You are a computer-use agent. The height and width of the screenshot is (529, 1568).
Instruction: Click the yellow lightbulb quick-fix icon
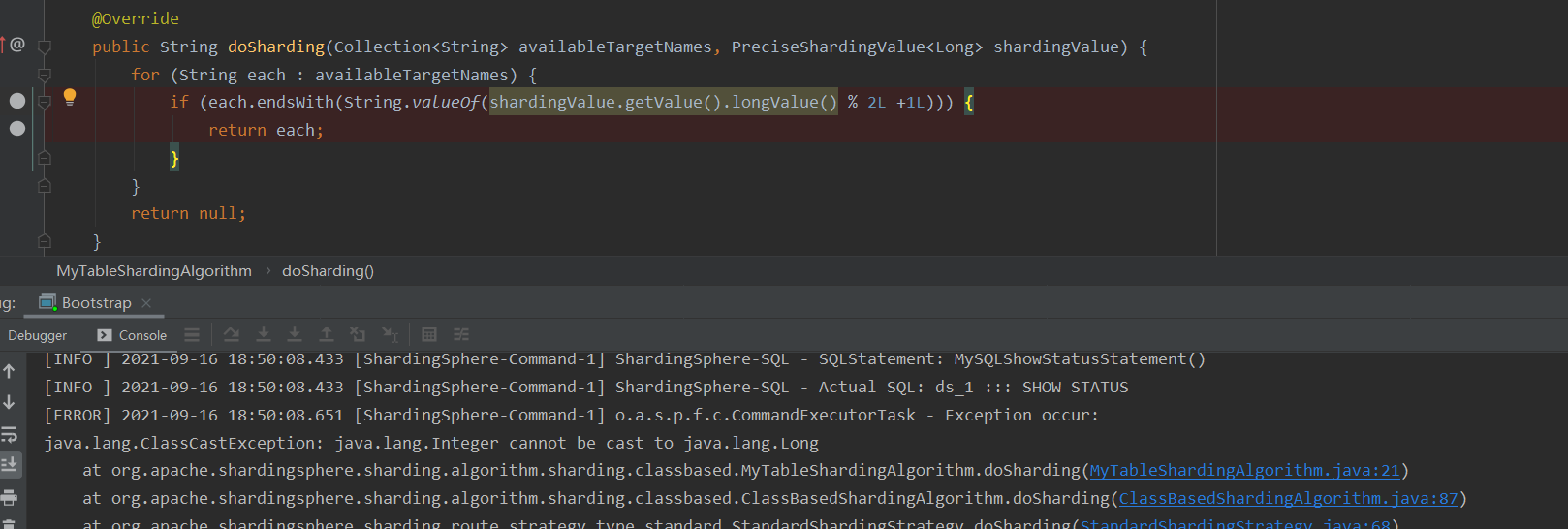(x=70, y=97)
